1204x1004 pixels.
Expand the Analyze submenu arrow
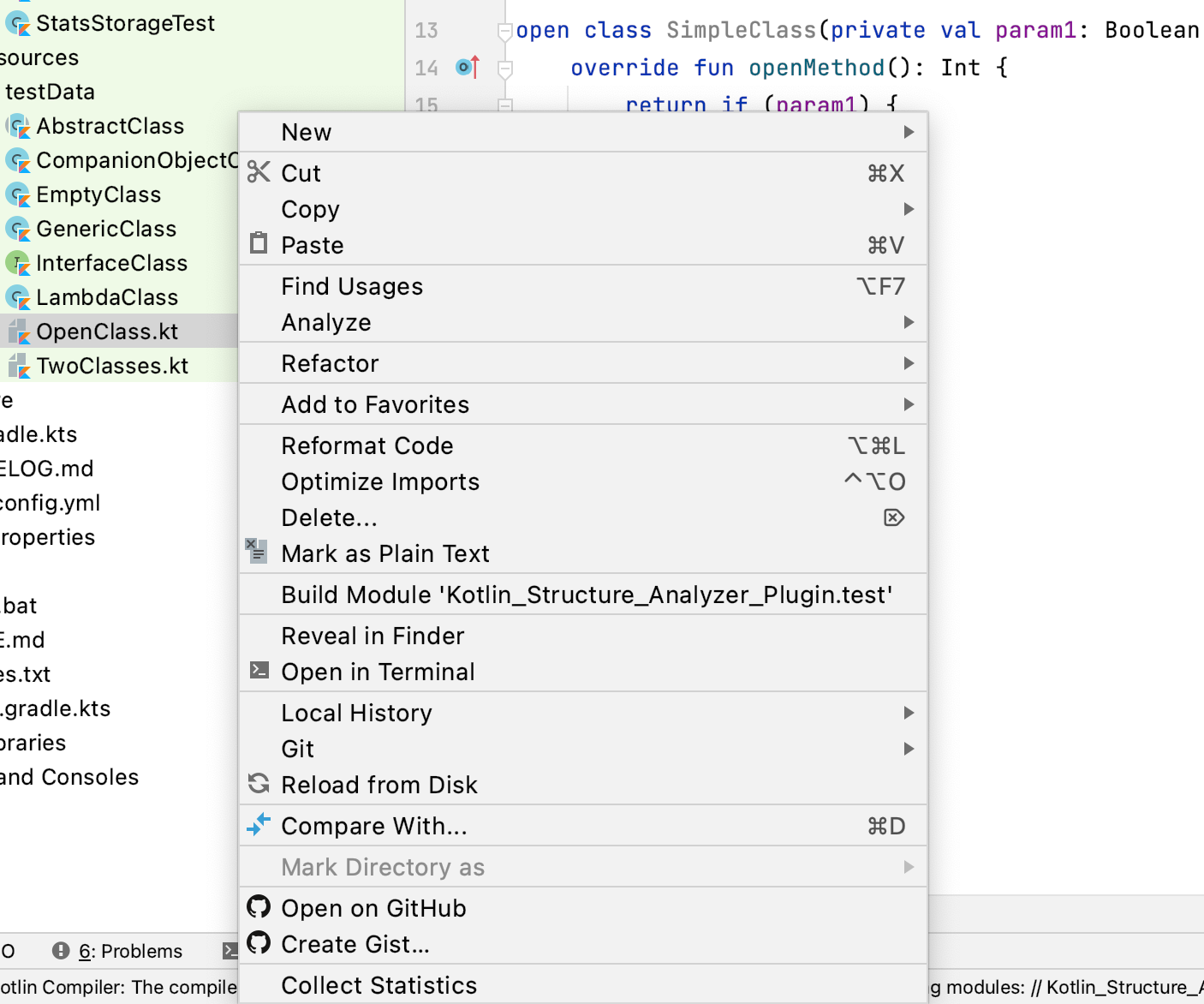click(x=909, y=322)
